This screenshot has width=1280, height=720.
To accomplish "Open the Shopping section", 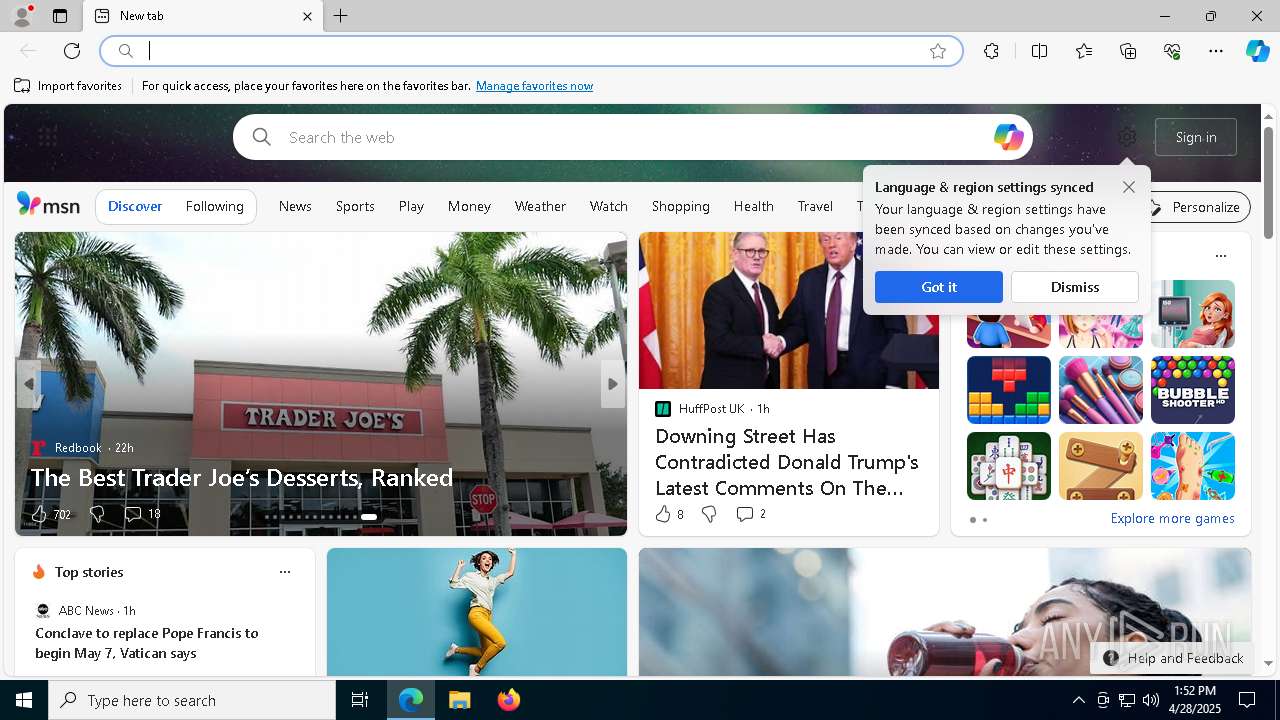I will [x=681, y=206].
